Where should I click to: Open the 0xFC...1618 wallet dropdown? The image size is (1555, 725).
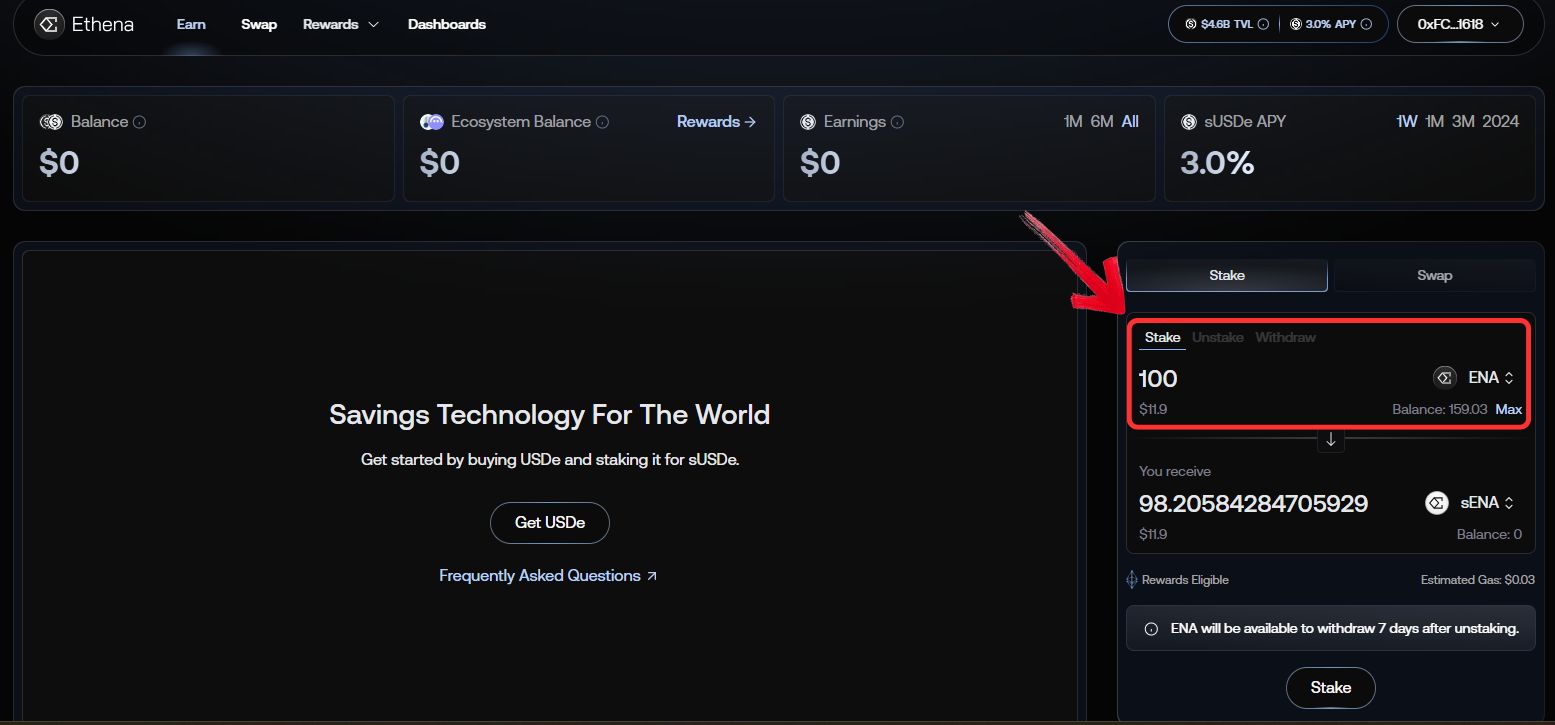[x=1460, y=24]
